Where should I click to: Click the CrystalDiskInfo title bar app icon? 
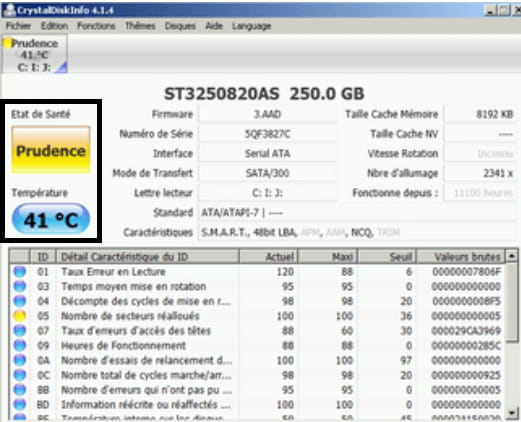pyautogui.click(x=10, y=10)
